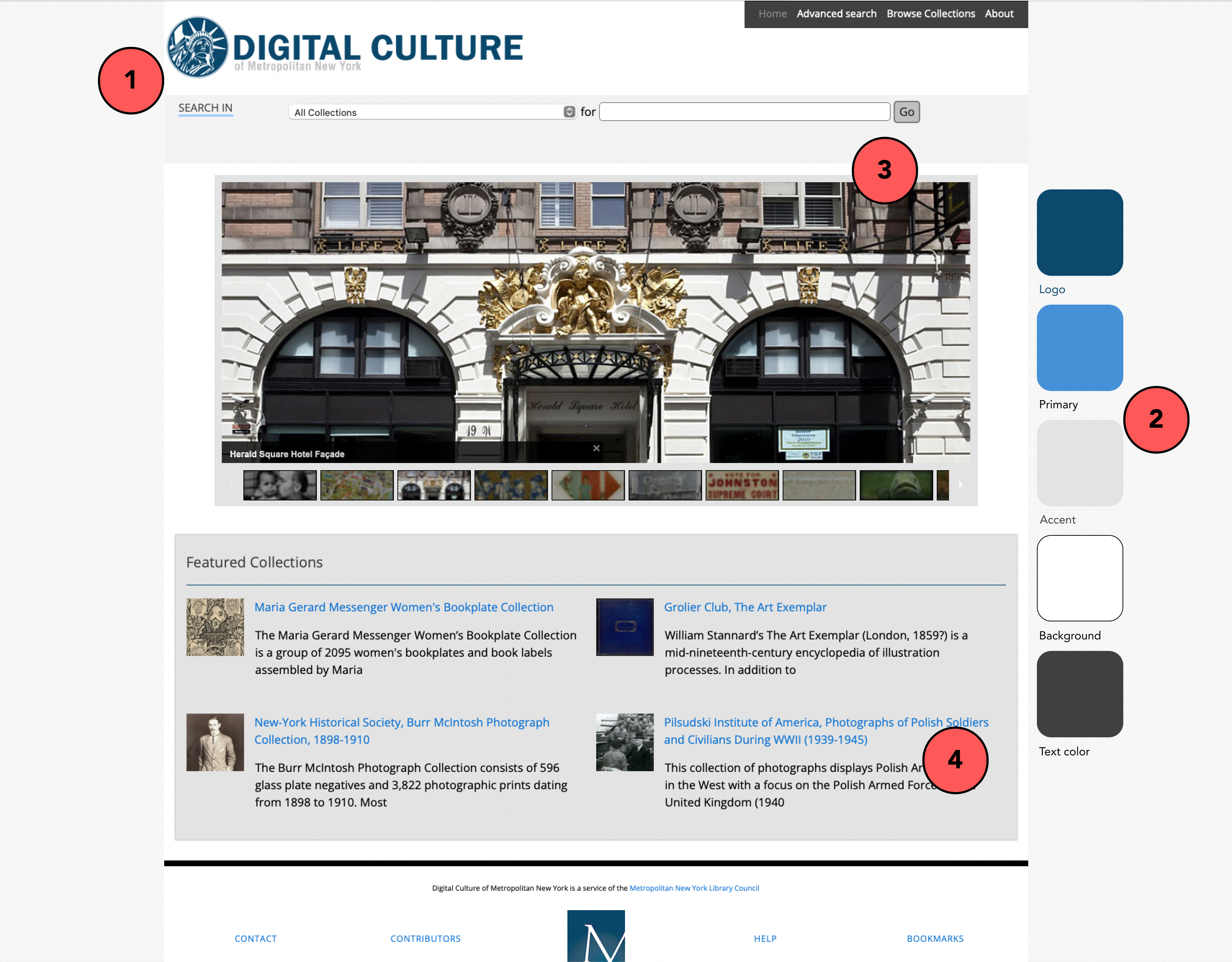The height and width of the screenshot is (962, 1232).
Task: Select the Johnston Supreme Court carousel thumbnail
Action: pos(742,485)
